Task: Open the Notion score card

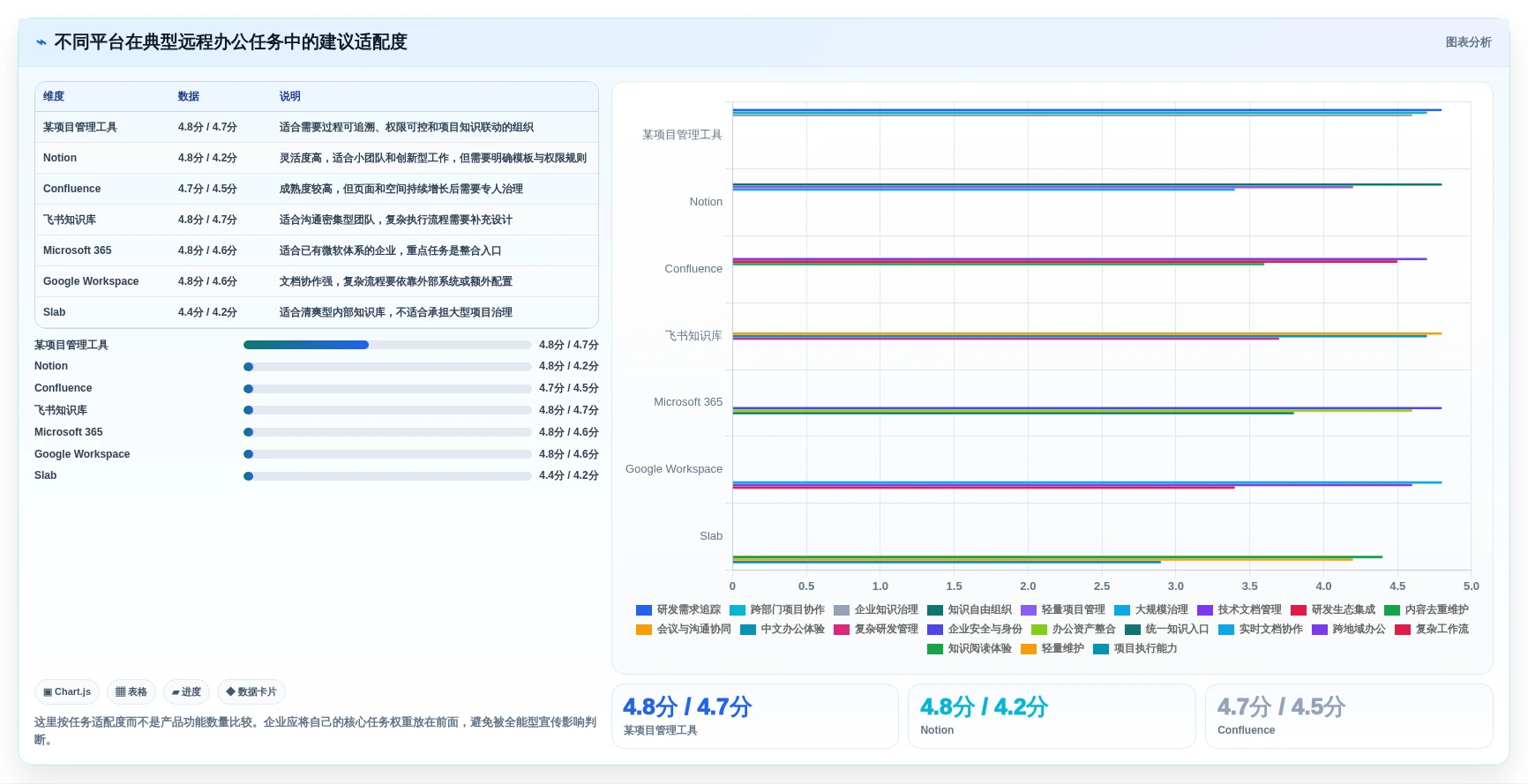Action: 1052,716
